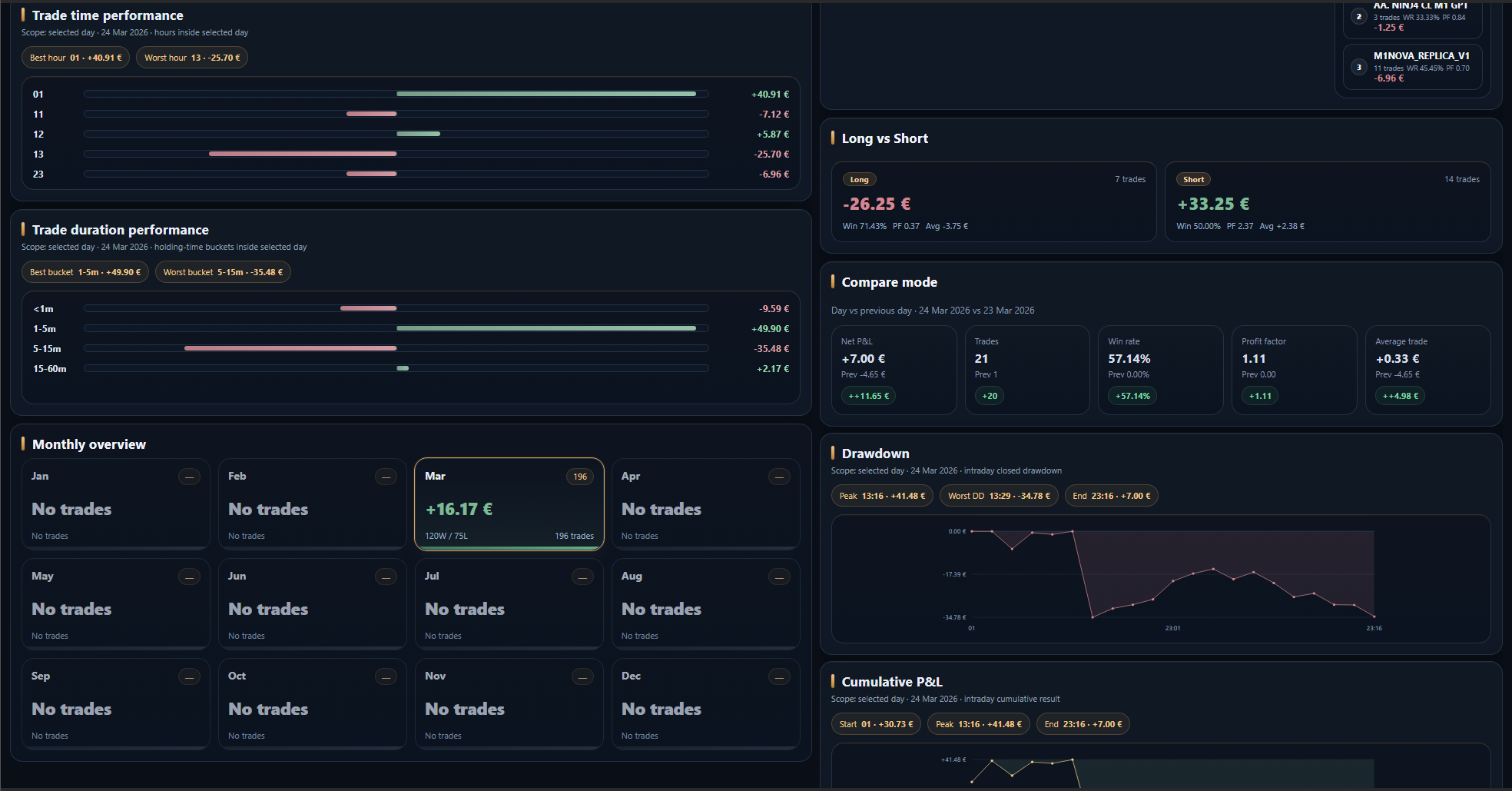Click the Win rate +57.14% delta chip
The height and width of the screenshot is (791, 1512).
coord(1132,396)
